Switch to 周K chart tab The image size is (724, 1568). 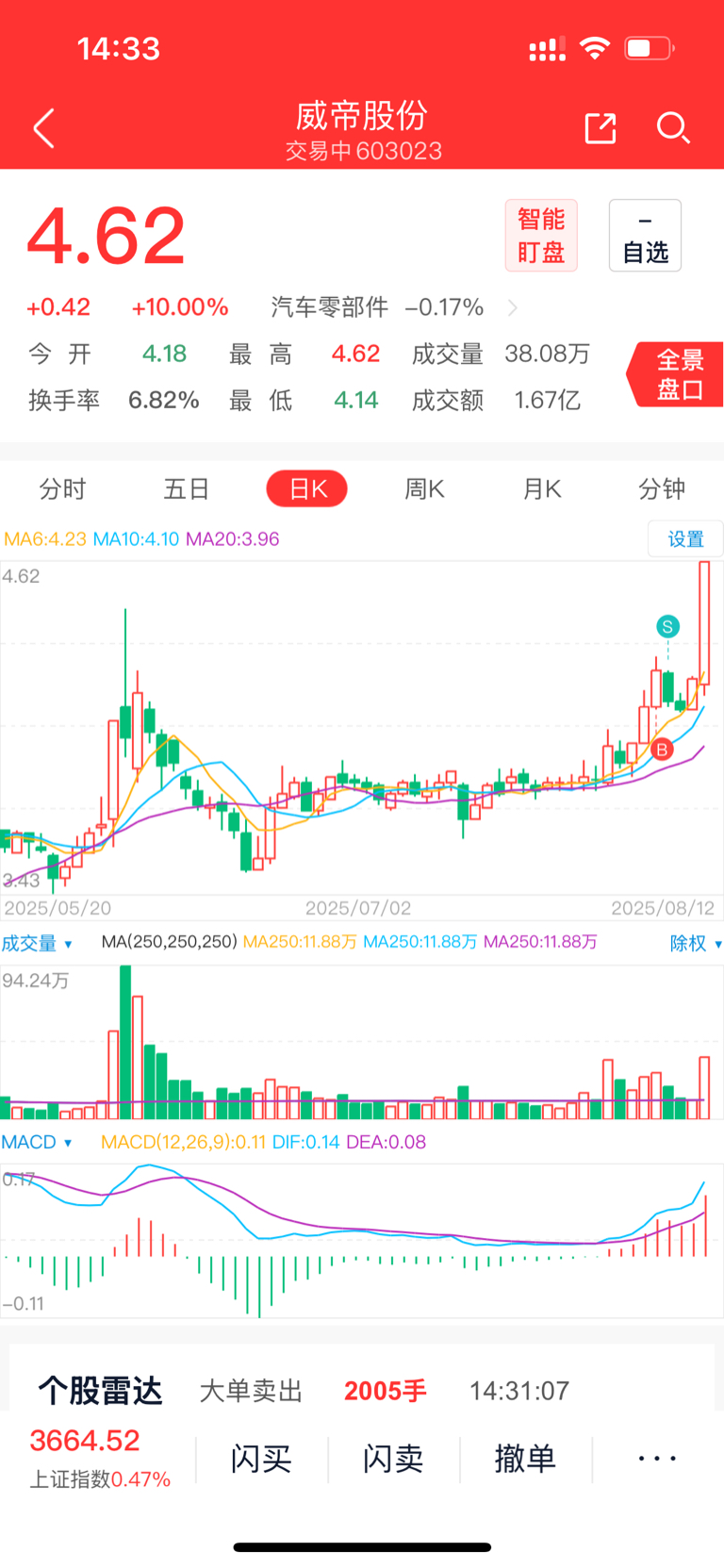tap(424, 488)
